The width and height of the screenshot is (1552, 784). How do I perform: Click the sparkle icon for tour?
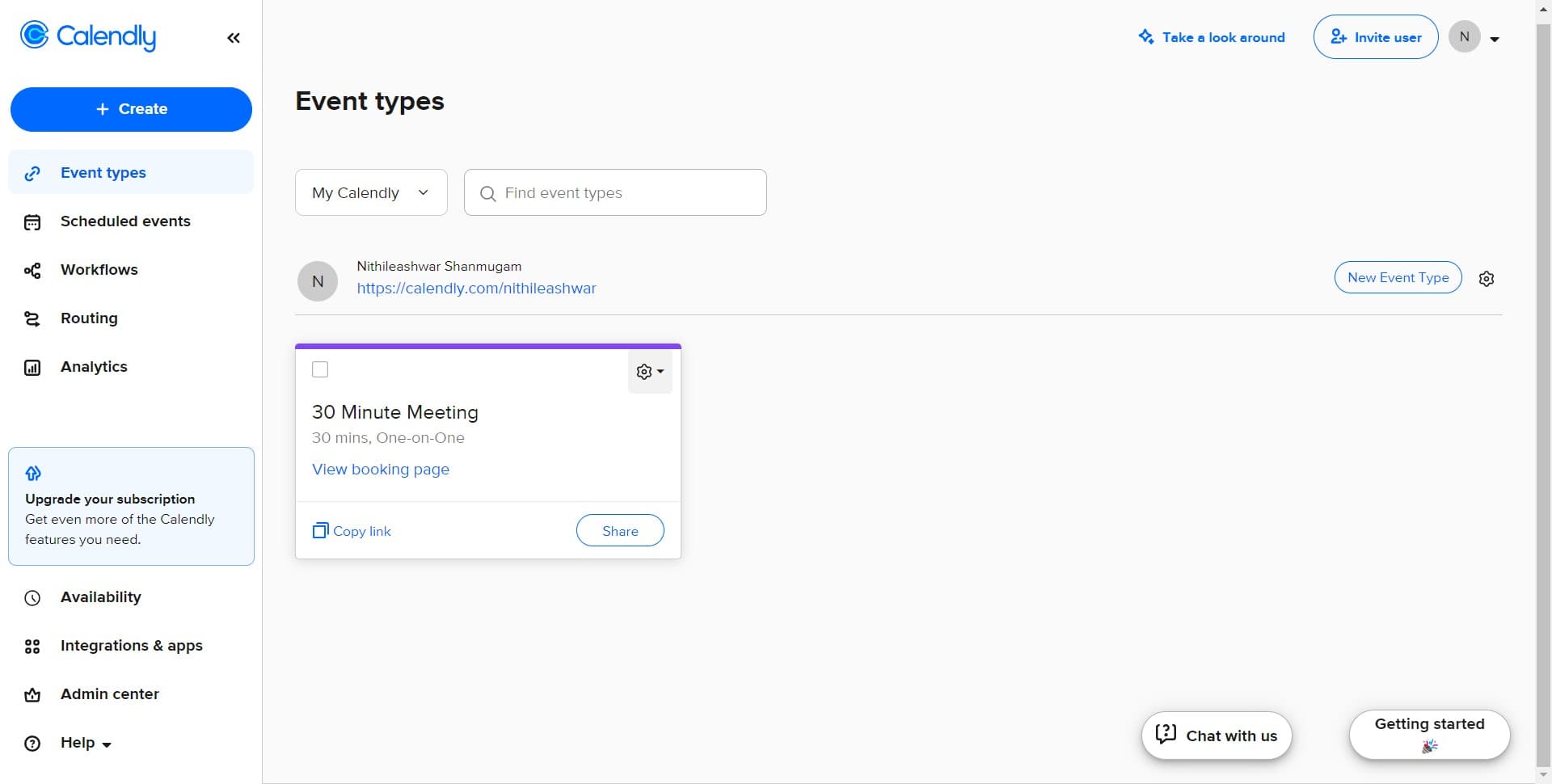[x=1146, y=36]
